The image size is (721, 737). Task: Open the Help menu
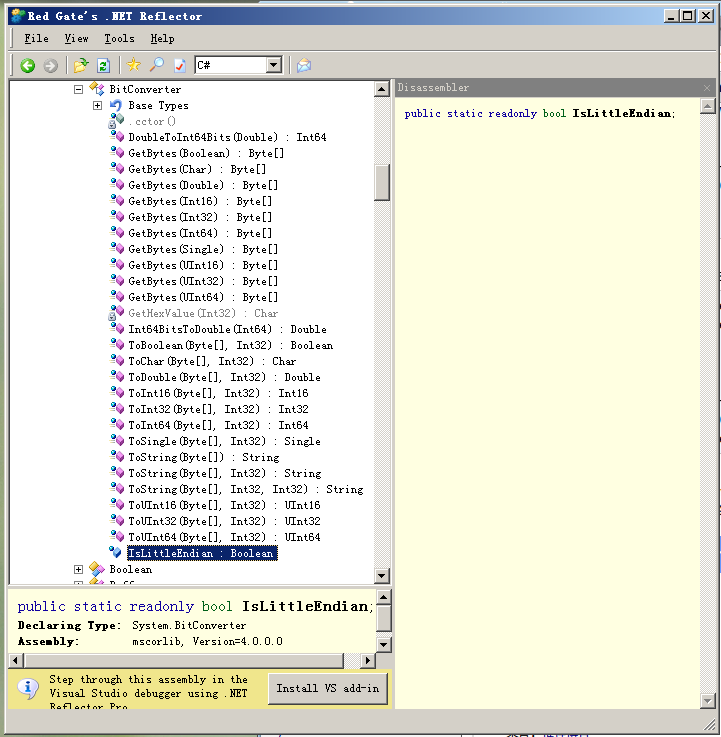click(163, 39)
